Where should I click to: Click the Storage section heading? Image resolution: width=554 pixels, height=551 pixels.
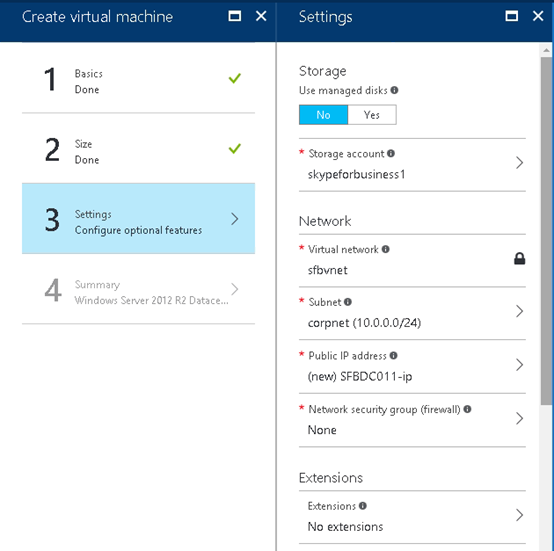pyautogui.click(x=323, y=71)
